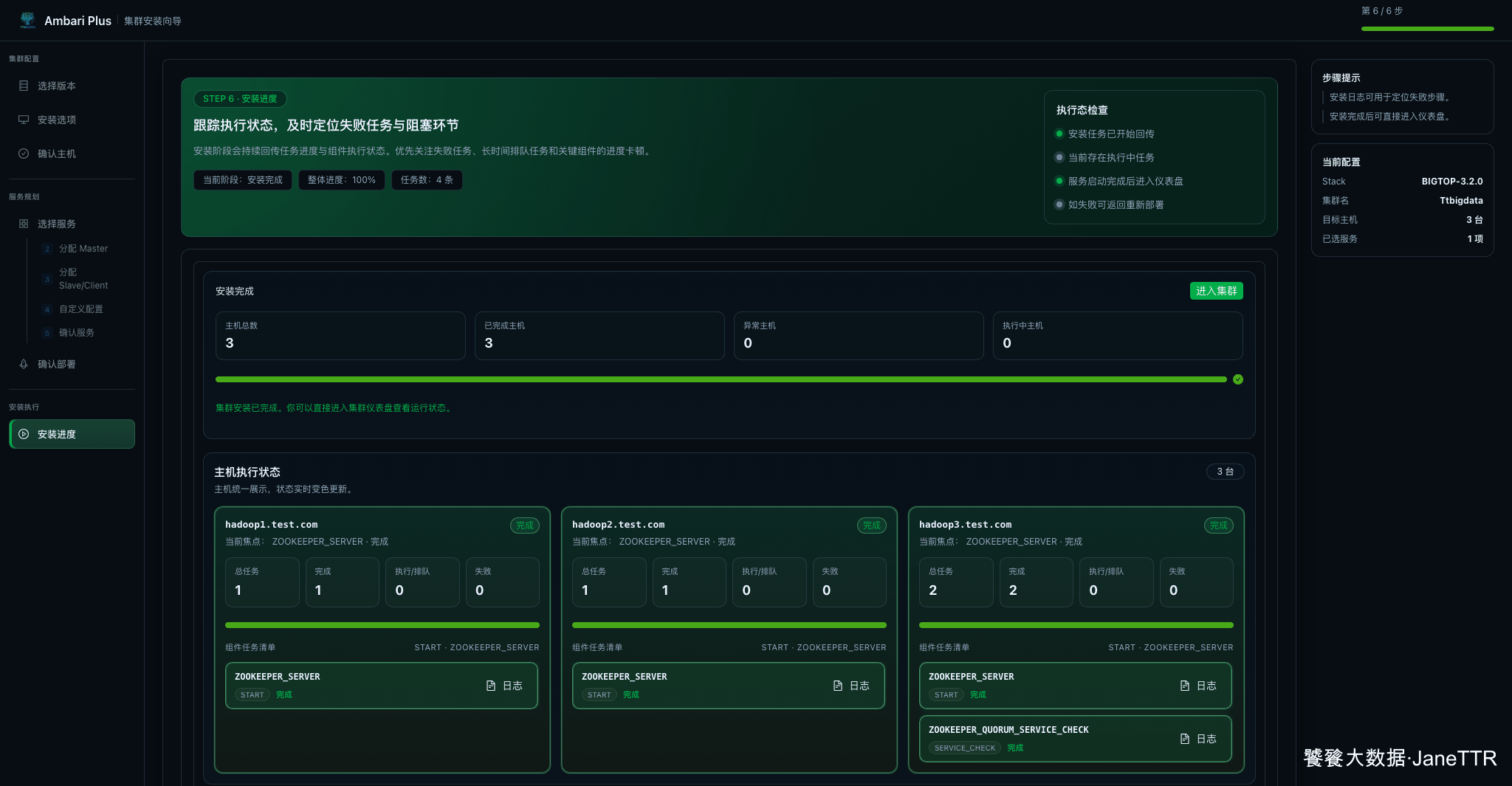The image size is (1512, 786).
Task: Open log icon for ZOOKEEPER_QUORUM_SERVICE_CHECK
Action: pyautogui.click(x=1185, y=739)
